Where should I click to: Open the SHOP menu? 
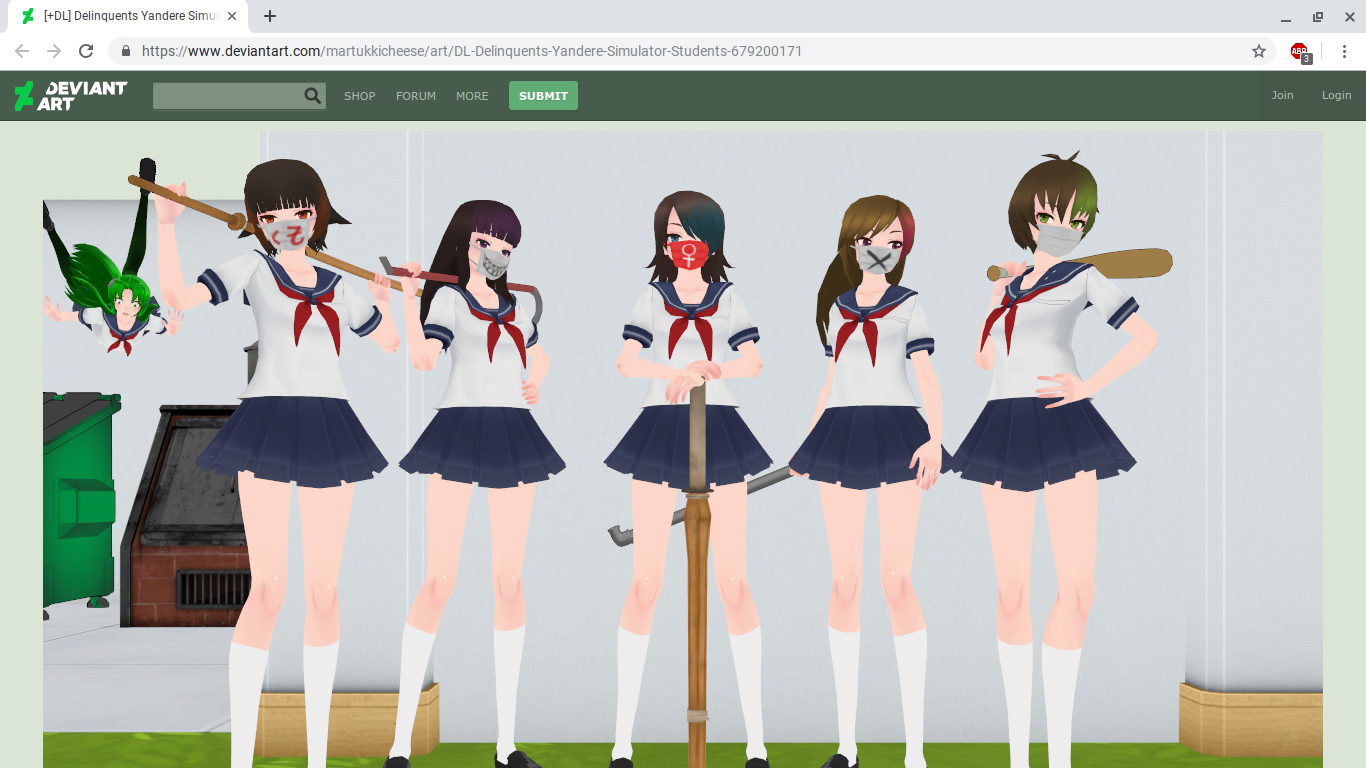pos(360,96)
